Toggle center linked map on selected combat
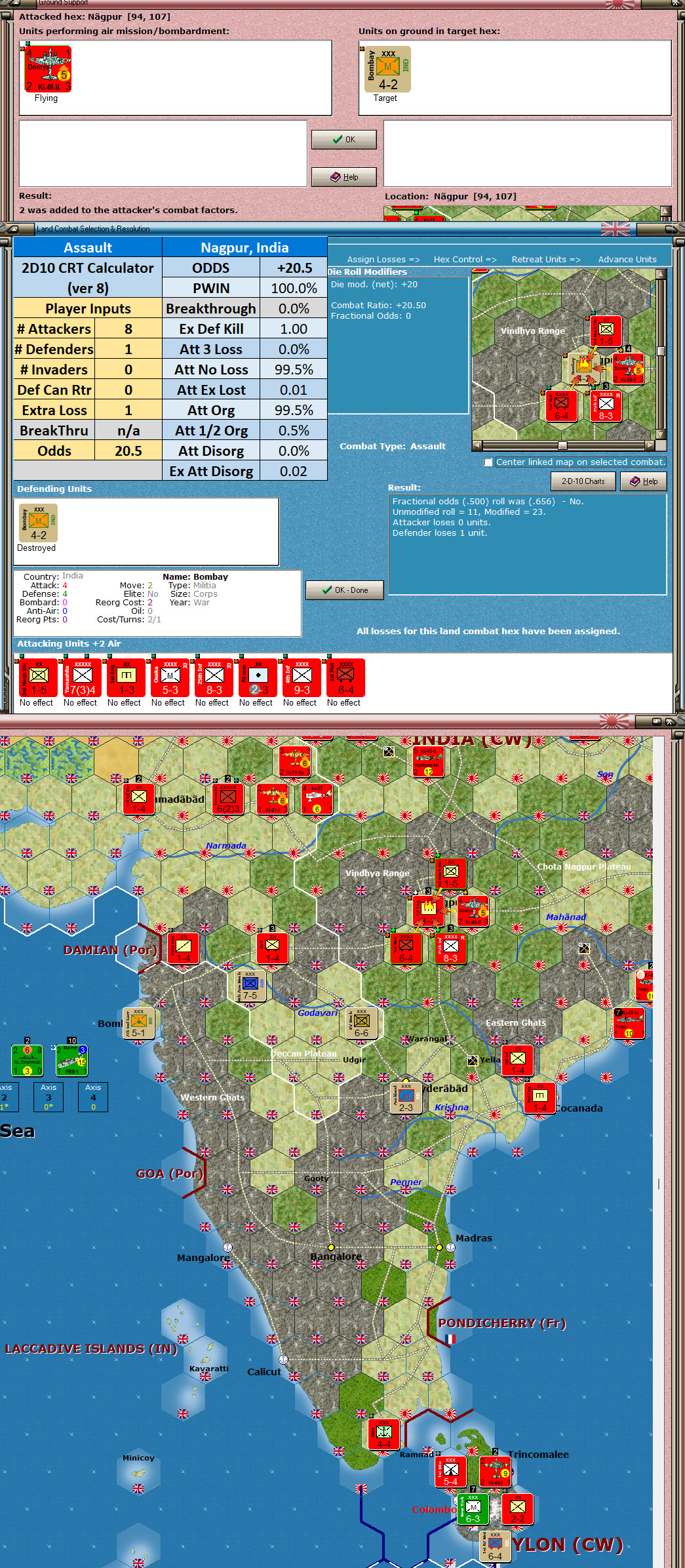This screenshot has height=1568, width=685. point(488,462)
